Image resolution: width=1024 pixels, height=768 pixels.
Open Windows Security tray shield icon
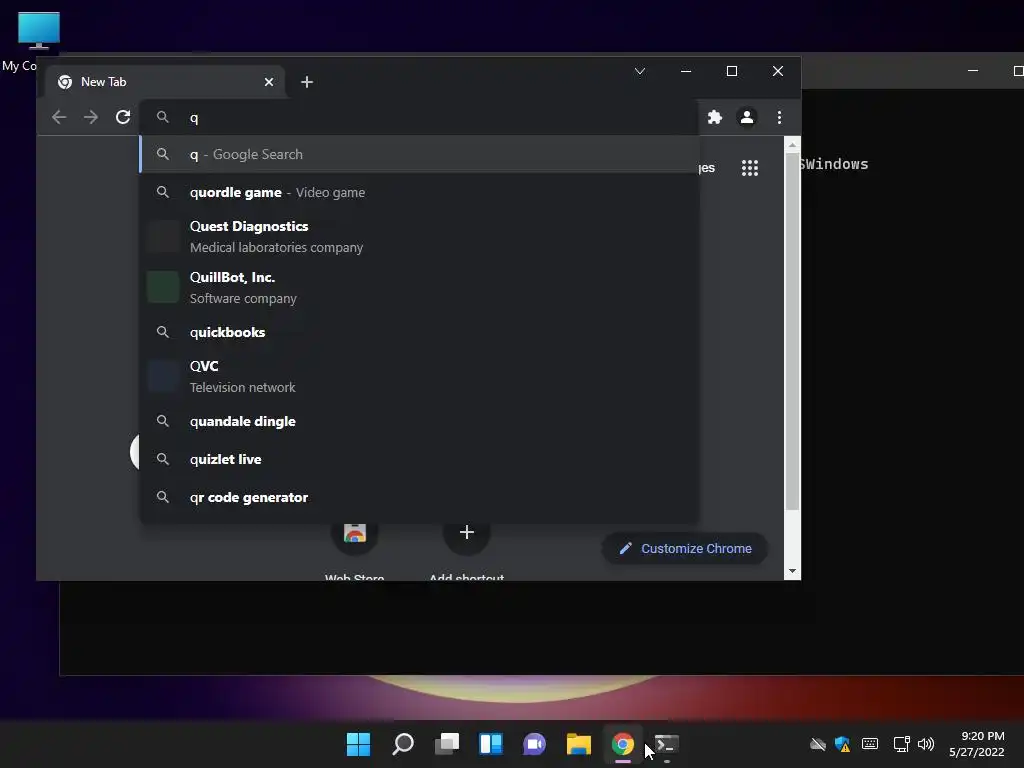click(842, 744)
